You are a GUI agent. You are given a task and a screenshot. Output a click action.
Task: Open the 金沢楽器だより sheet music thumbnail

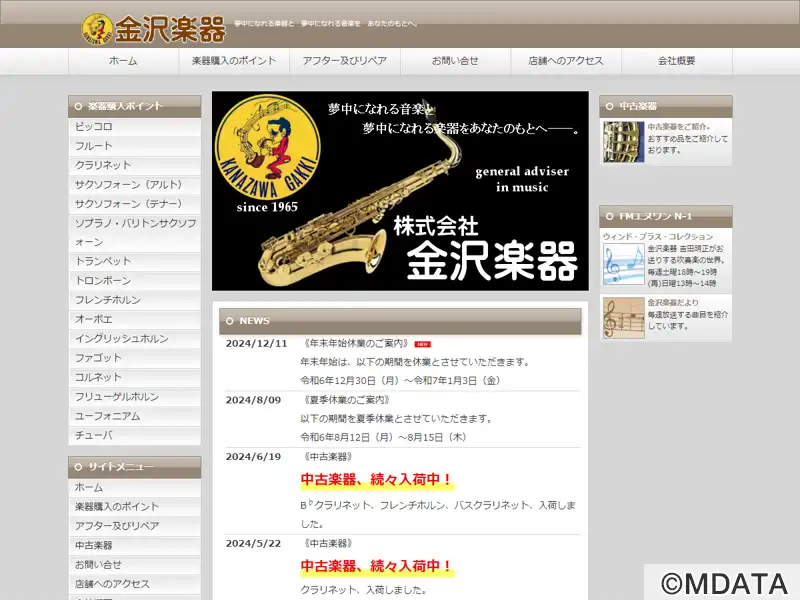tap(623, 318)
